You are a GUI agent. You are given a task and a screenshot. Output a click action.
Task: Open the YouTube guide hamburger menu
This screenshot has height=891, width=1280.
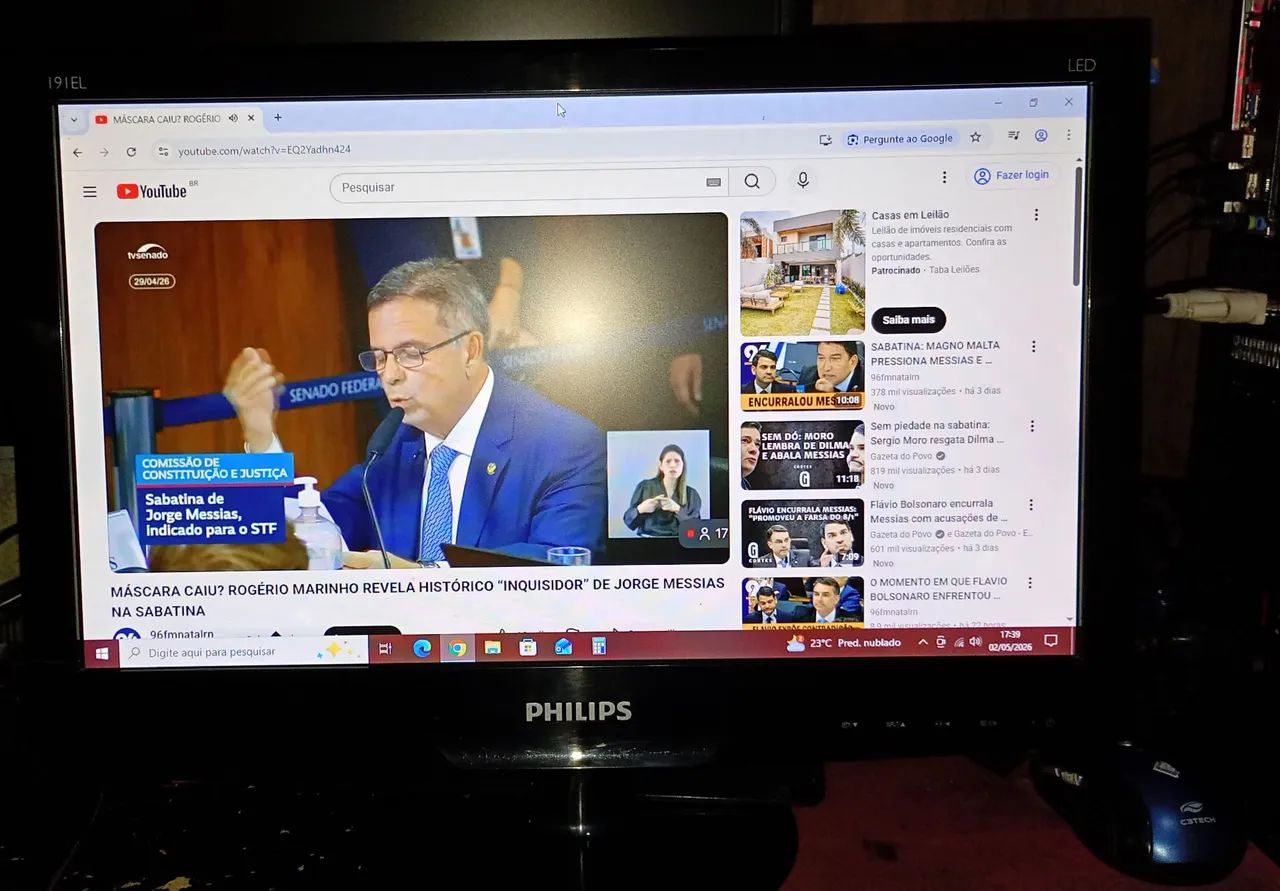pyautogui.click(x=90, y=191)
